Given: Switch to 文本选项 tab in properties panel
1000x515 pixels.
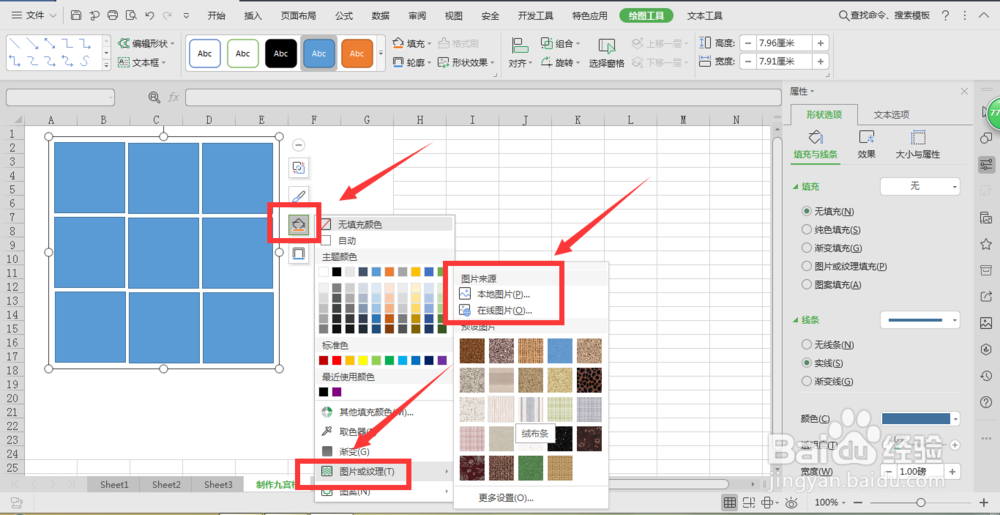Looking at the screenshot, I should 891,115.
